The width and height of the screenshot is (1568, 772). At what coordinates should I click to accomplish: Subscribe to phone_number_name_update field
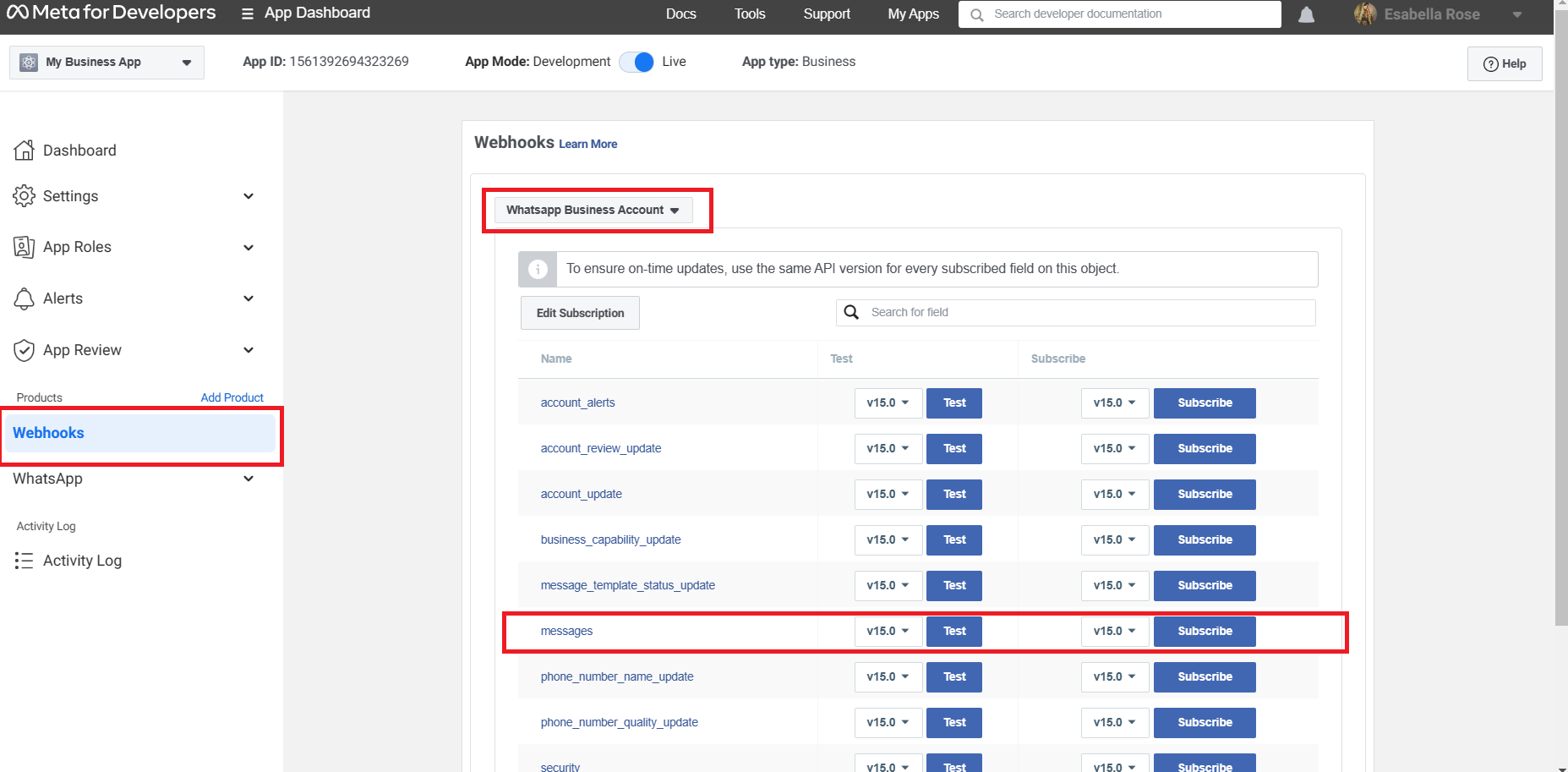coord(1205,677)
